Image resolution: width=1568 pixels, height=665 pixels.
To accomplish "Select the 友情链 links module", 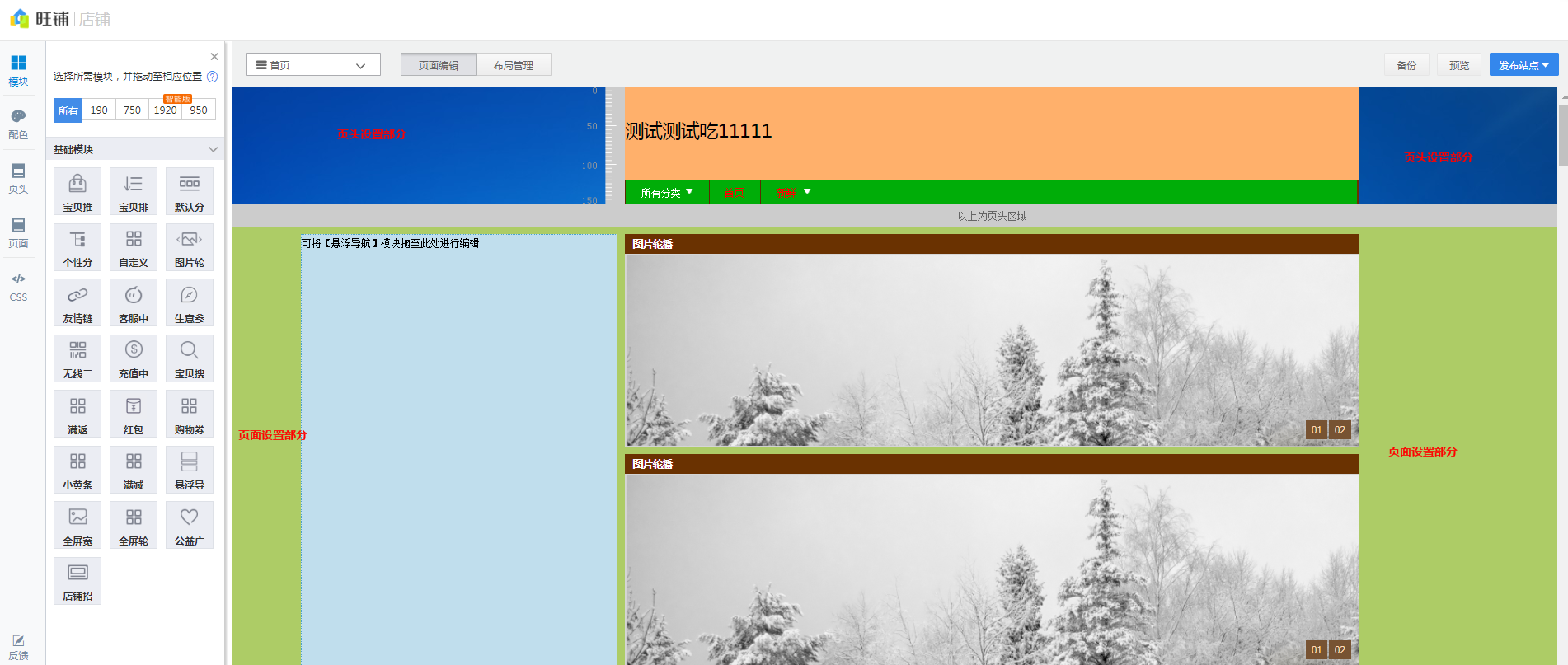I will point(77,302).
